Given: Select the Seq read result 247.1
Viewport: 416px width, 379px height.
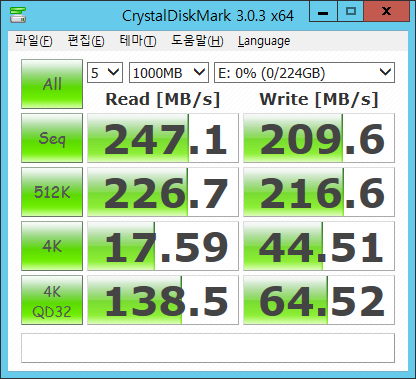Looking at the screenshot, I should (x=163, y=138).
